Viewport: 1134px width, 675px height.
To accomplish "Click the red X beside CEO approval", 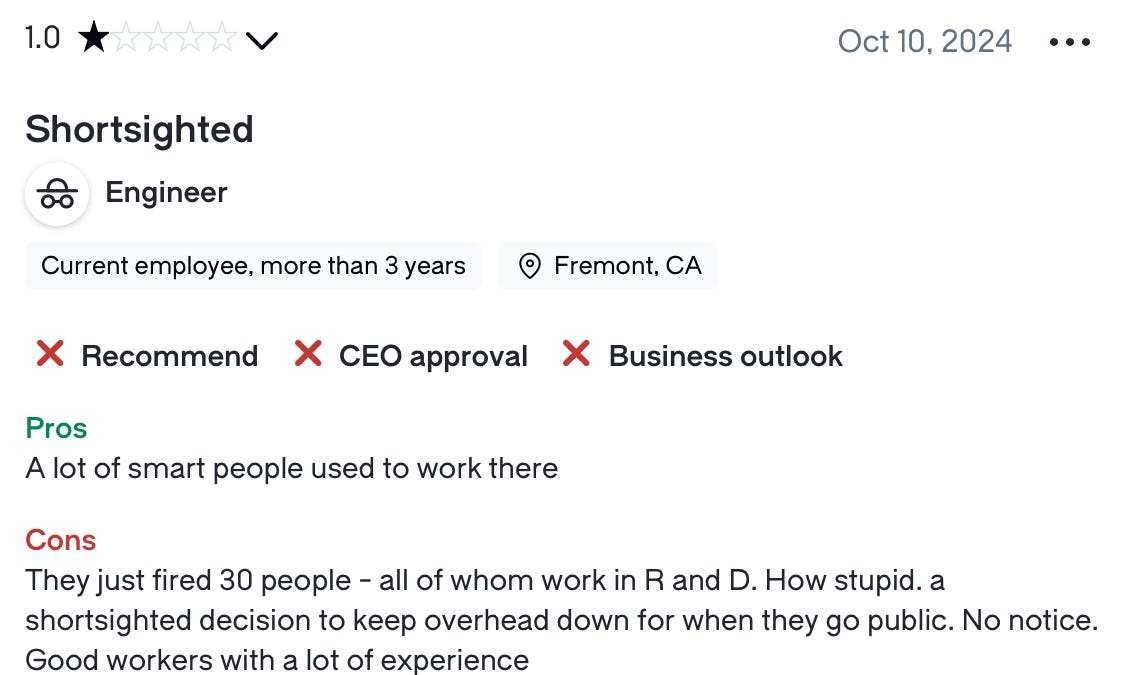I will 308,354.
